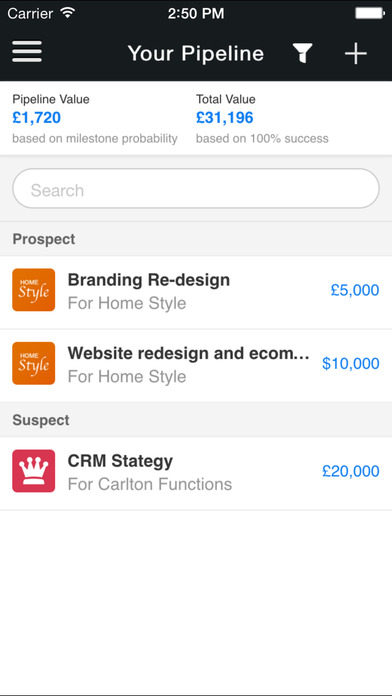Tap the Wi-Fi status icon
The height and width of the screenshot is (696, 392).
(68, 13)
